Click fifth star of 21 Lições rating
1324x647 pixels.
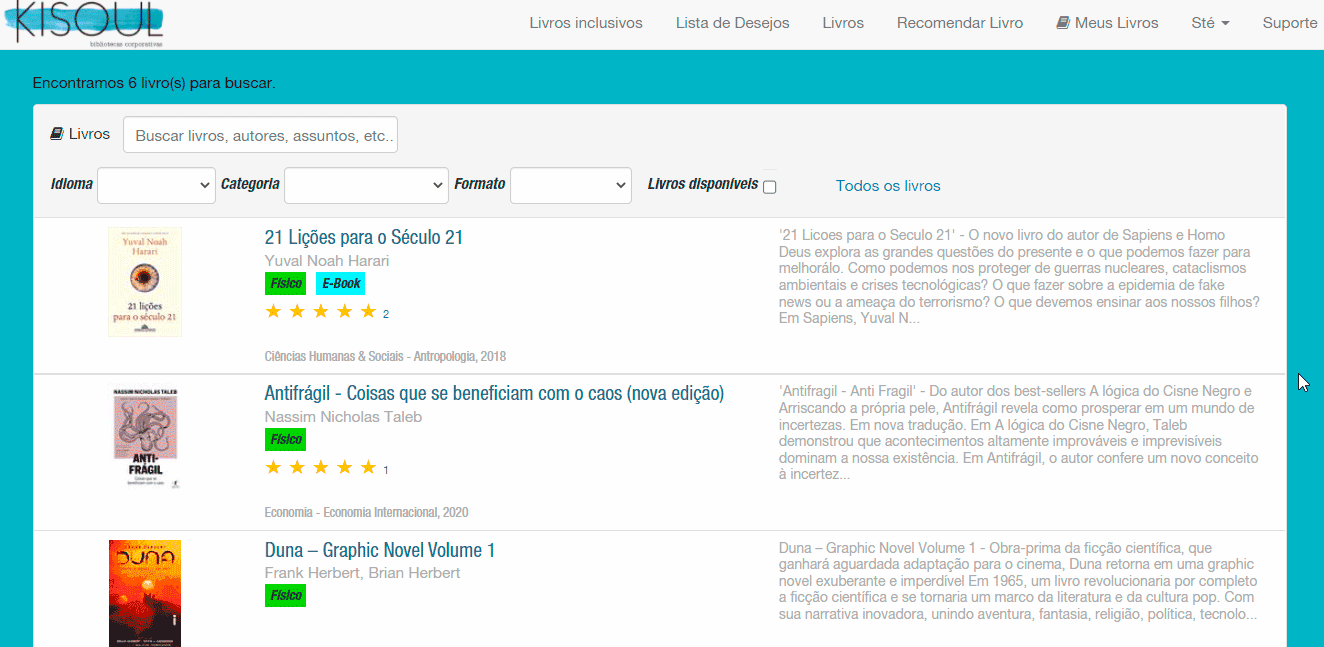[x=368, y=312]
